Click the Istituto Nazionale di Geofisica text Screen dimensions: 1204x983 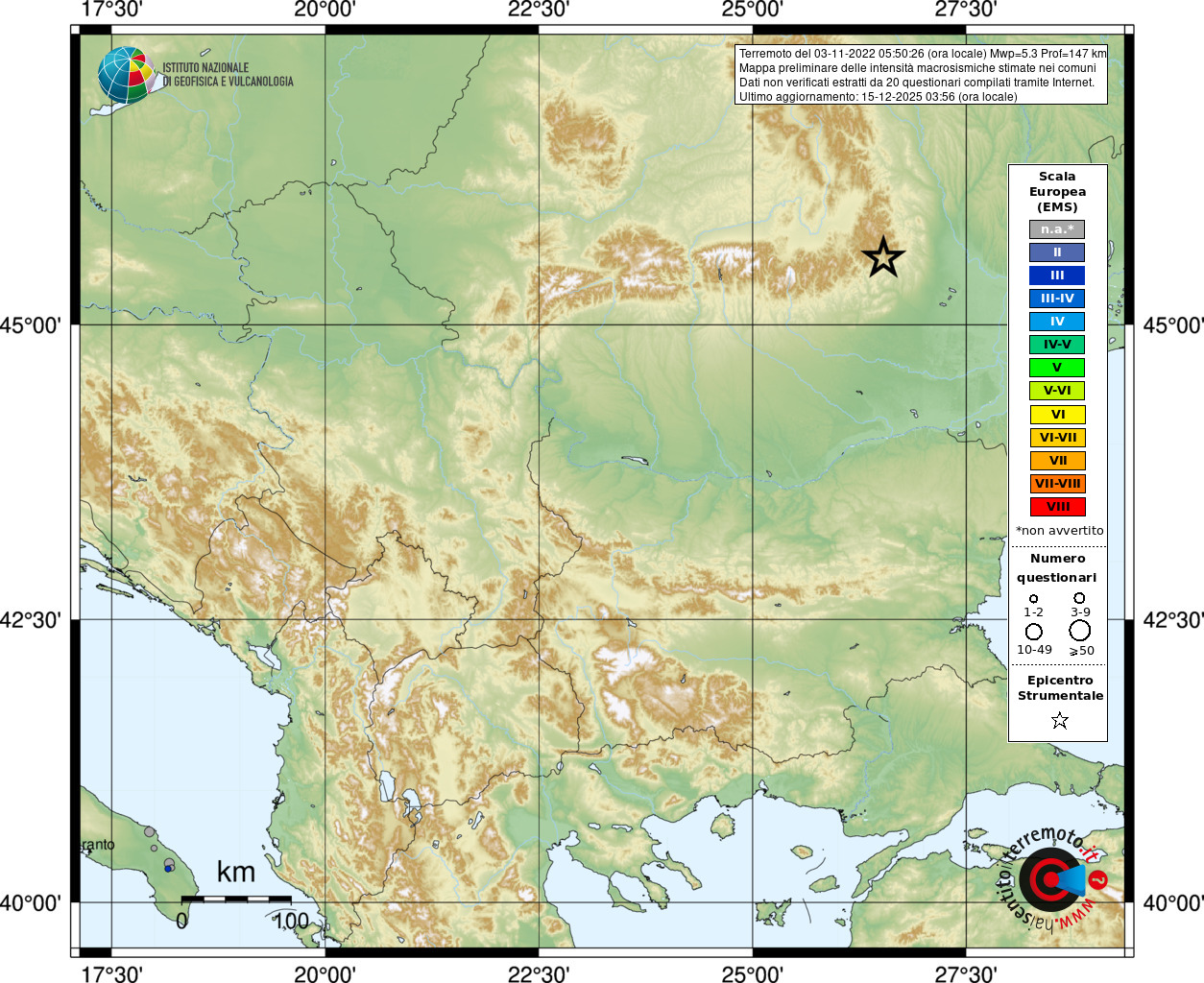pos(228,75)
